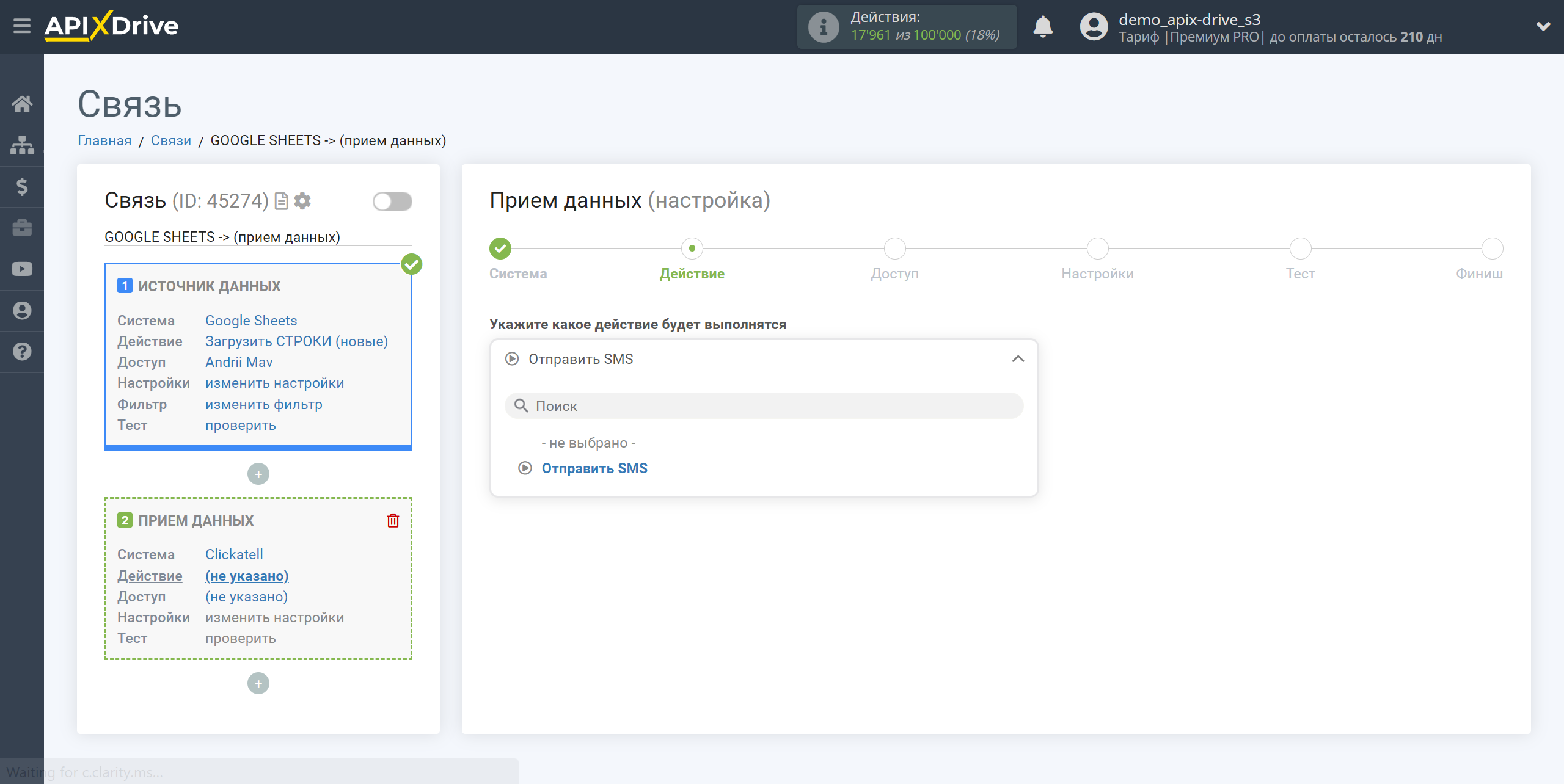The width and height of the screenshot is (1564, 784).
Task: Click the ИСТОЧНИК ДАННЫХ header
Action: pyautogui.click(x=209, y=286)
